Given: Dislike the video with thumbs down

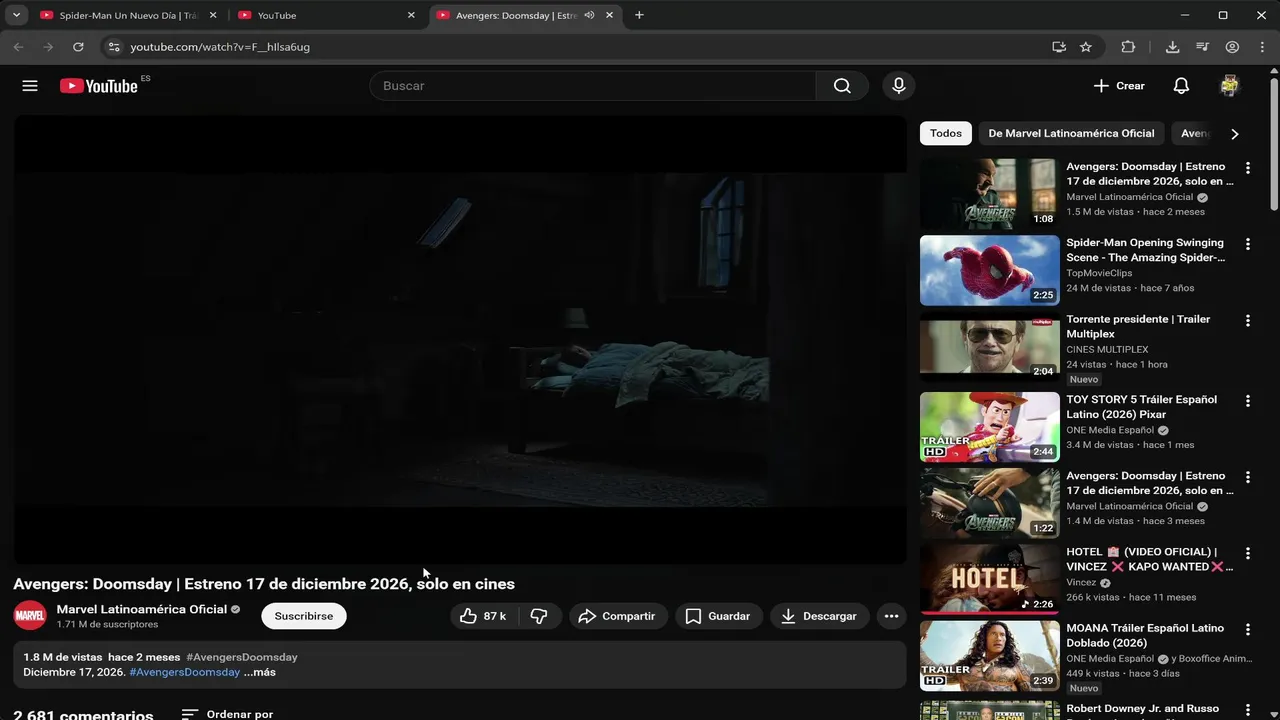Looking at the screenshot, I should 539,616.
